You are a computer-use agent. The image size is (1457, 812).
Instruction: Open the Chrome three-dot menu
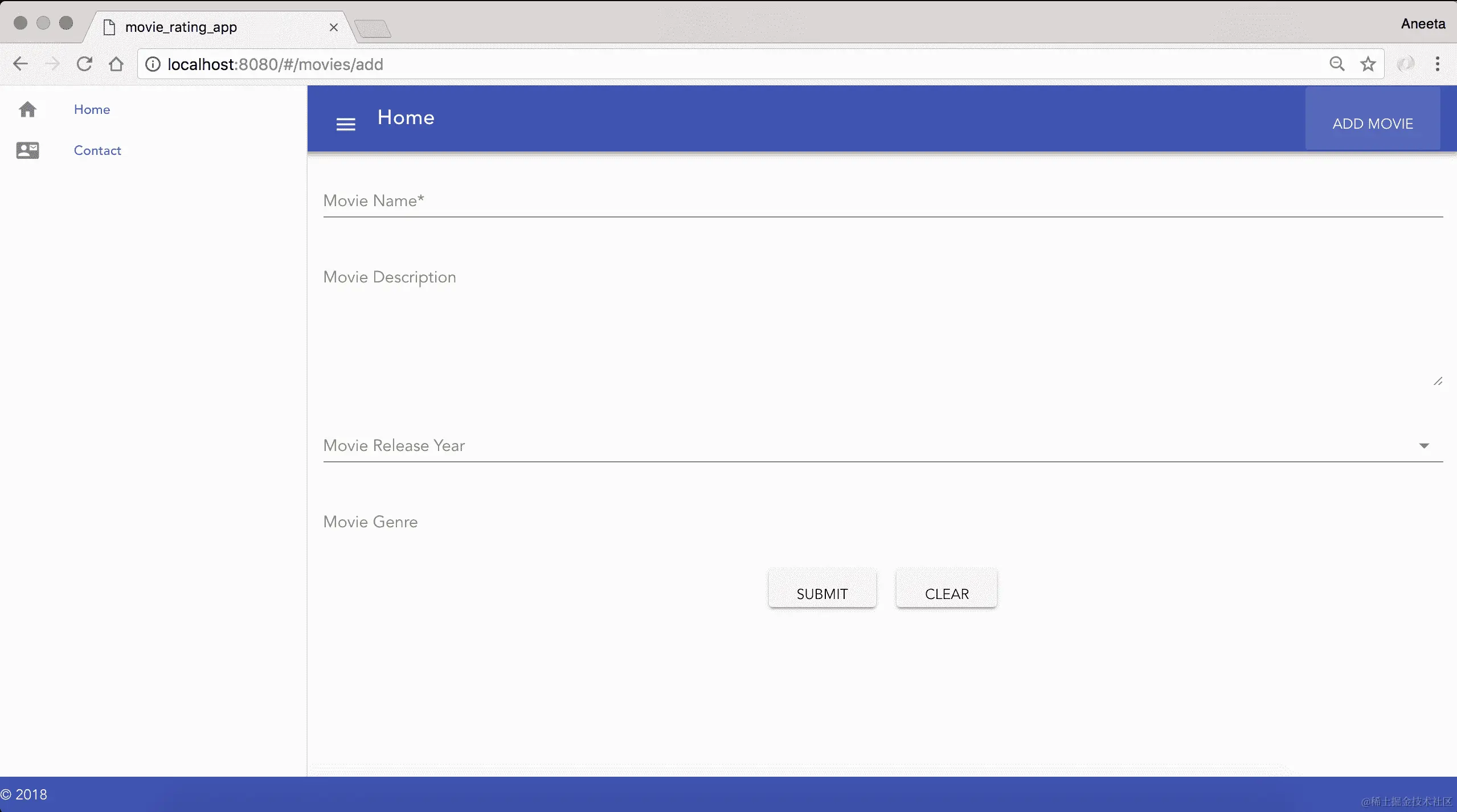pos(1438,64)
